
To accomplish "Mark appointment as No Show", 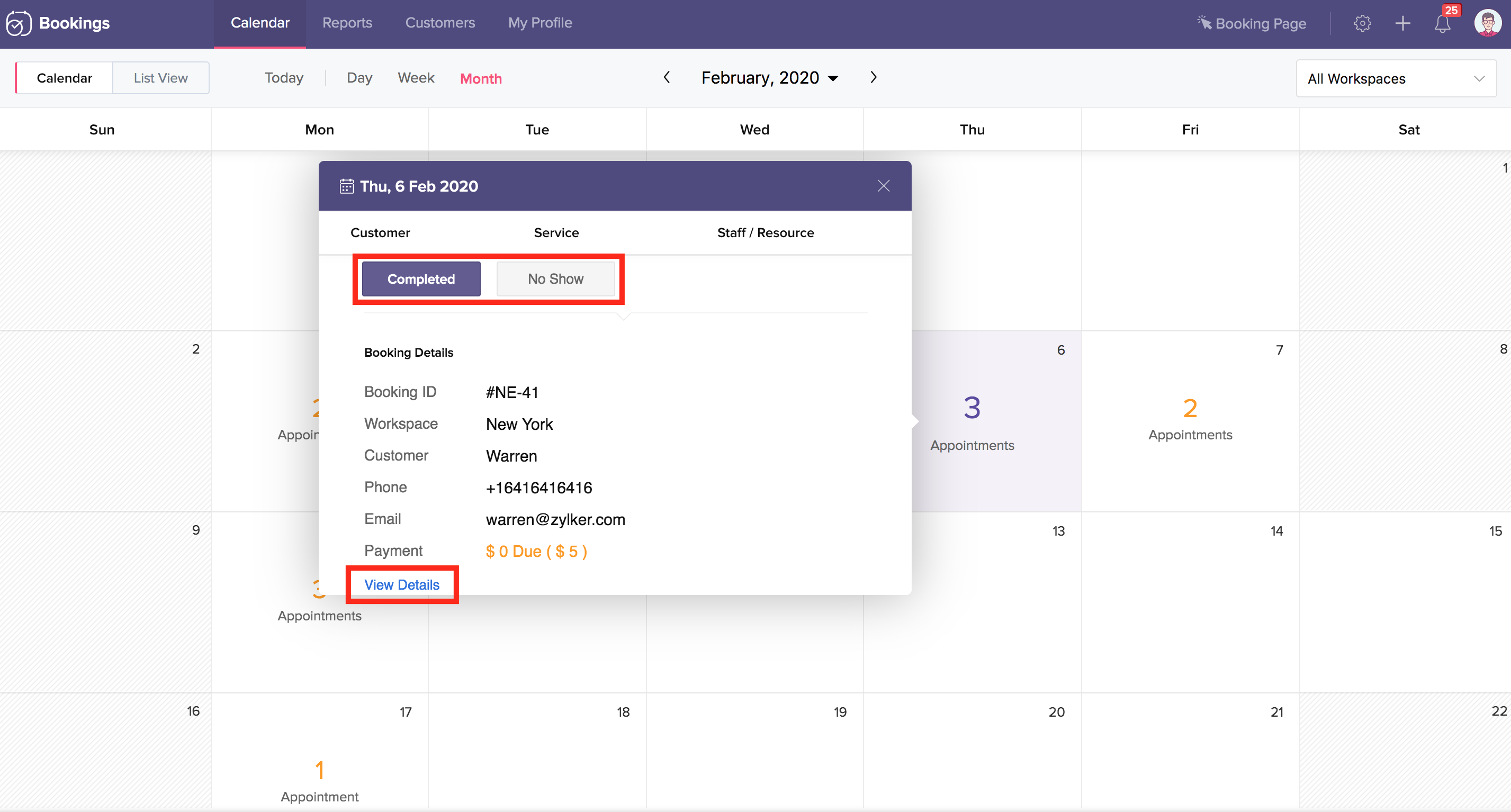I will coord(555,279).
